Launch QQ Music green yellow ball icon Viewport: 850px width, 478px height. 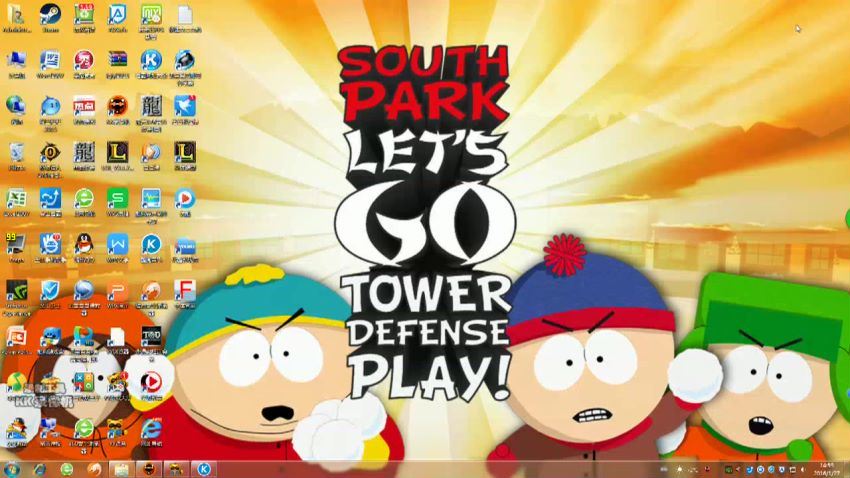point(16,383)
